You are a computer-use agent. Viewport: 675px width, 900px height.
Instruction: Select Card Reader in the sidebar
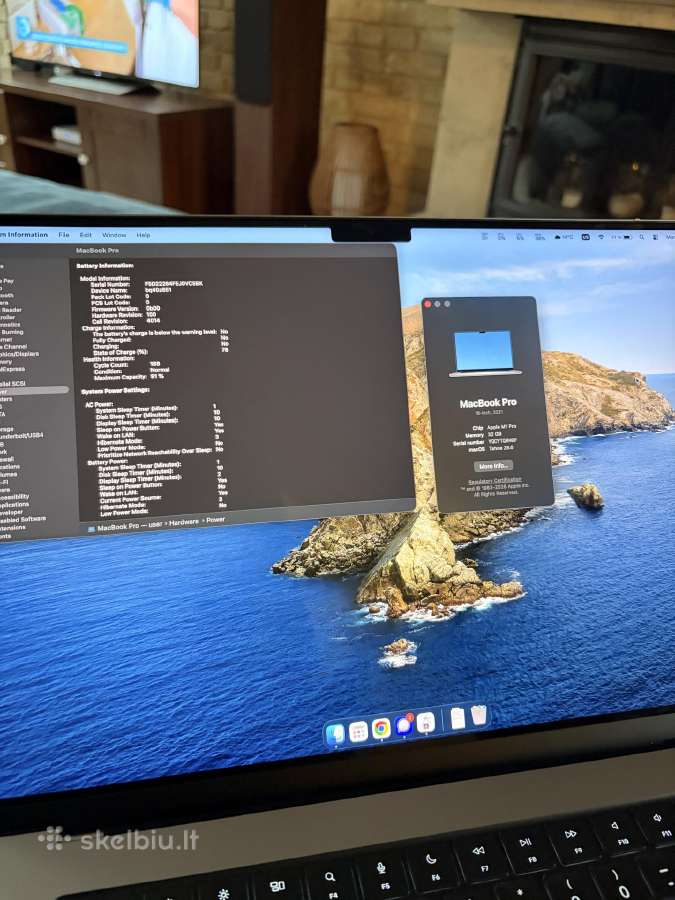[x=11, y=310]
